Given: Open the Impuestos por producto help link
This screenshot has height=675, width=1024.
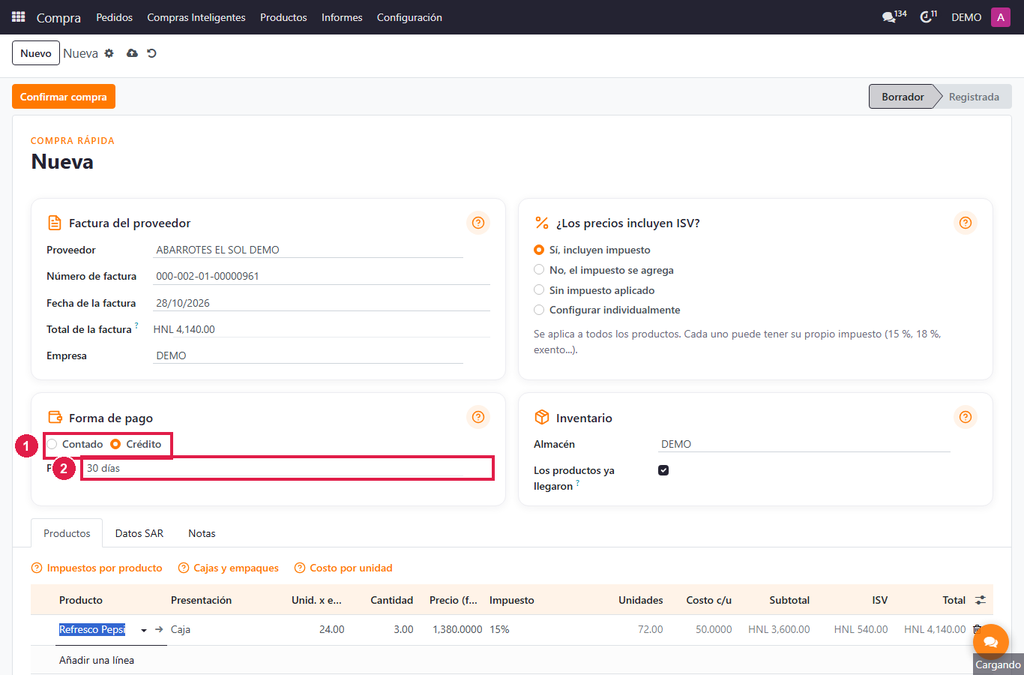Looking at the screenshot, I should (x=97, y=568).
